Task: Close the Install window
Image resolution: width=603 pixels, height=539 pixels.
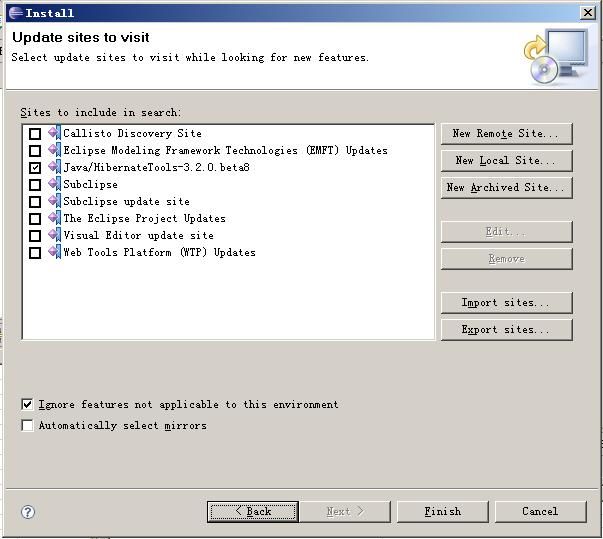Action: coord(588,13)
